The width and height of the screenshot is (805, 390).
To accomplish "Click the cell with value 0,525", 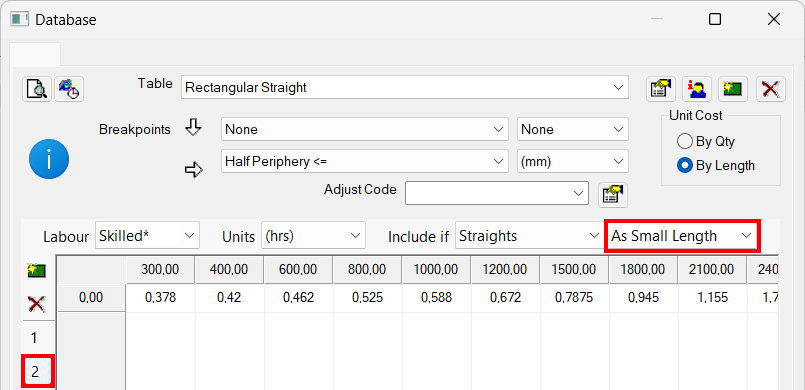I will click(368, 298).
